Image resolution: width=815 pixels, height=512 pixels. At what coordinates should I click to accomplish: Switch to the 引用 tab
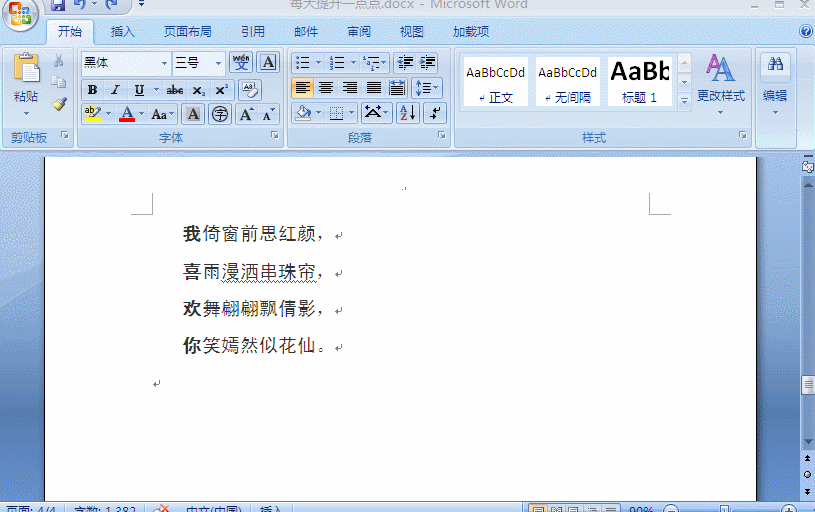point(253,32)
